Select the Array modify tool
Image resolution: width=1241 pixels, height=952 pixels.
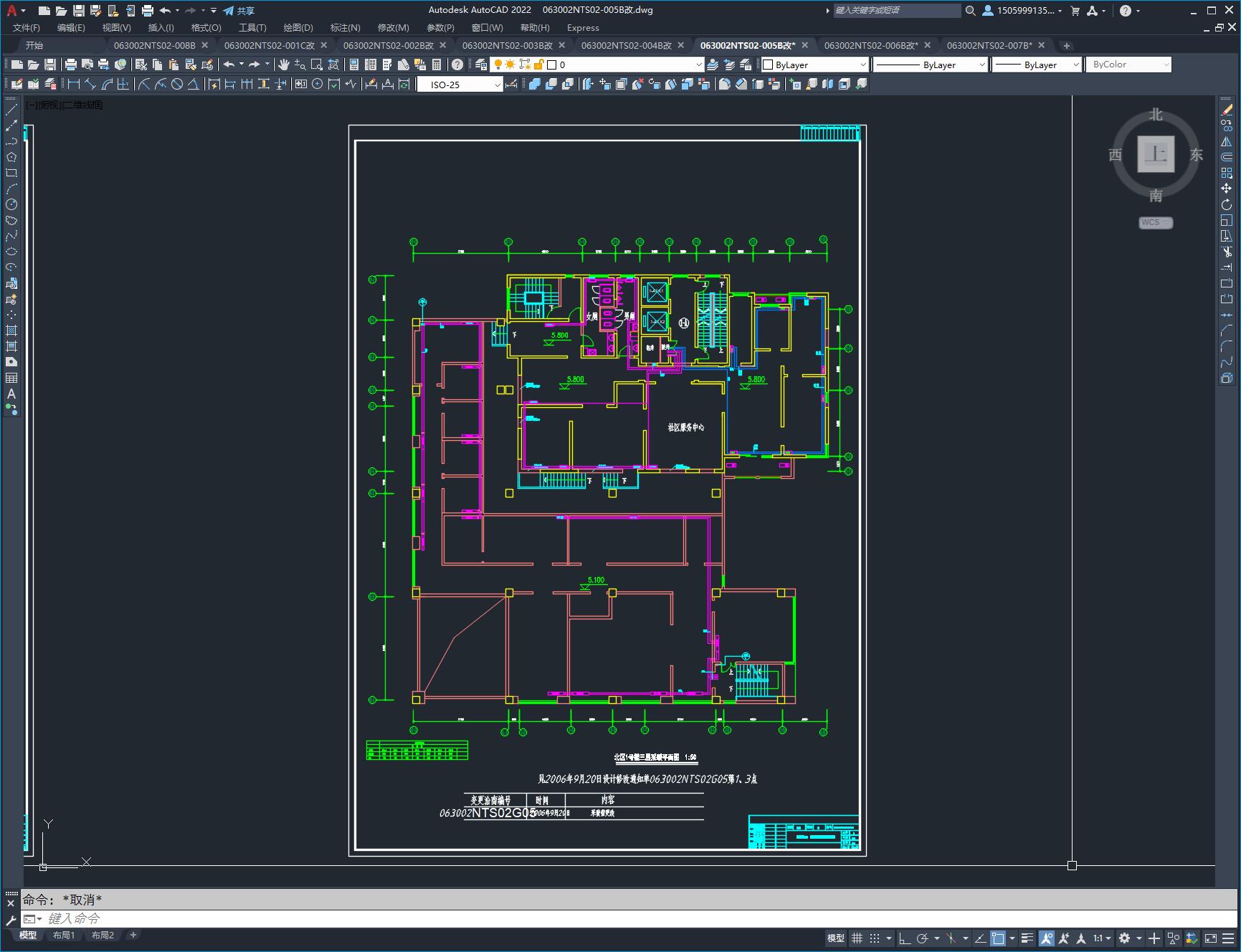click(x=1227, y=173)
